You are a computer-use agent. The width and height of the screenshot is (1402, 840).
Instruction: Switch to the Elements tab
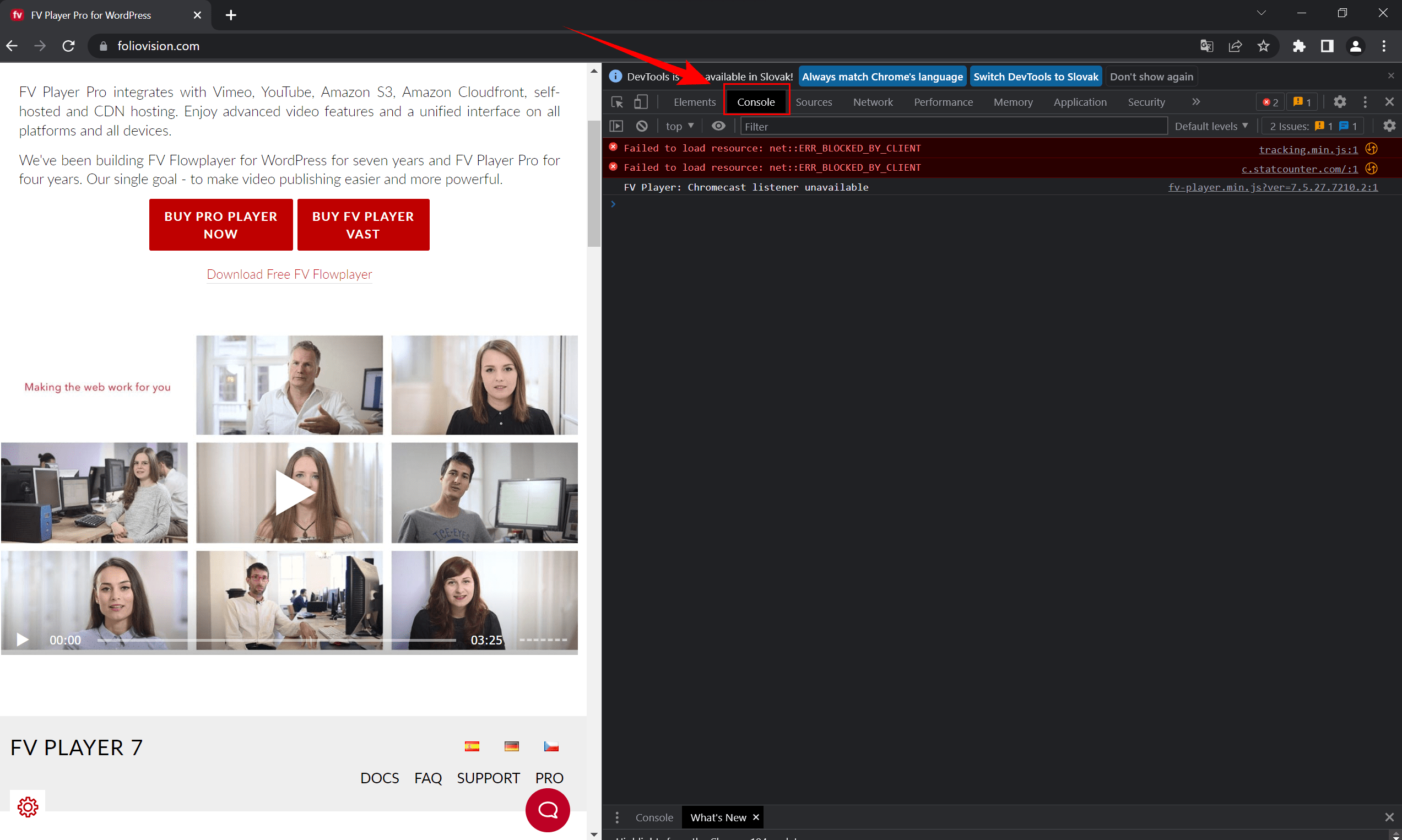point(695,102)
